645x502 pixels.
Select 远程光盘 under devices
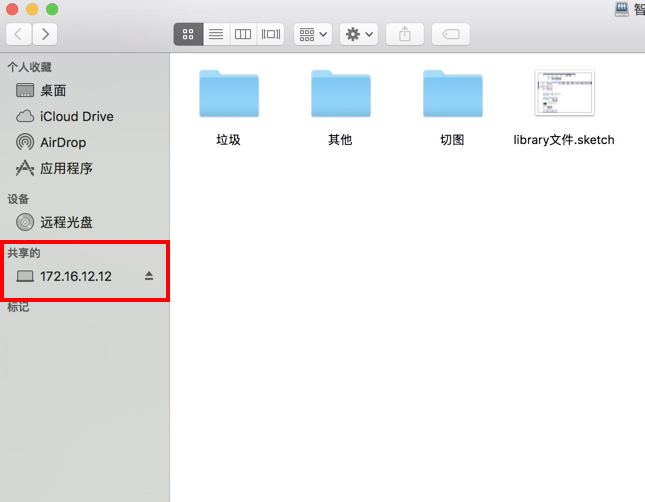point(66,222)
